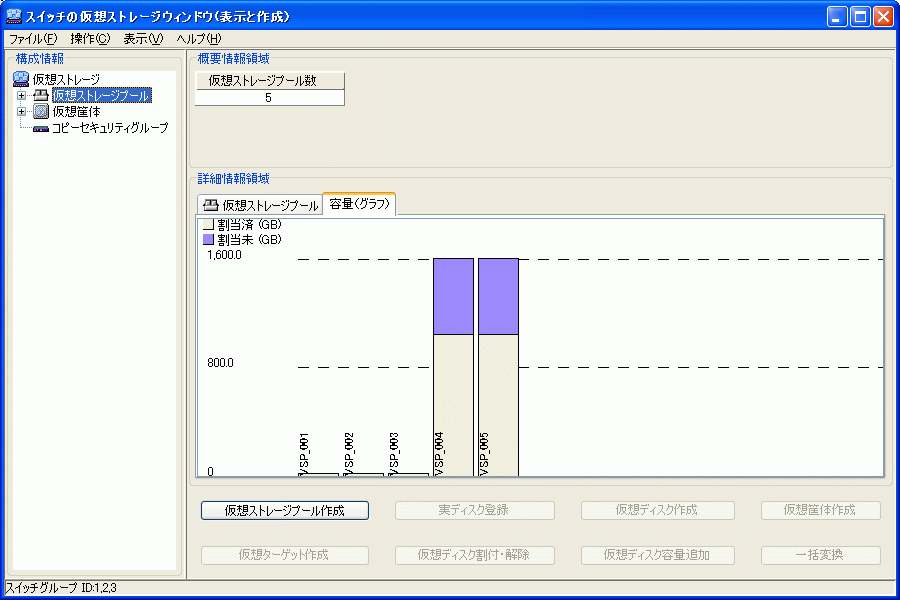Viewport: 900px width, 600px height.
Task: Click the purple unallocated segment of VSP_004 bar
Action: (x=453, y=296)
